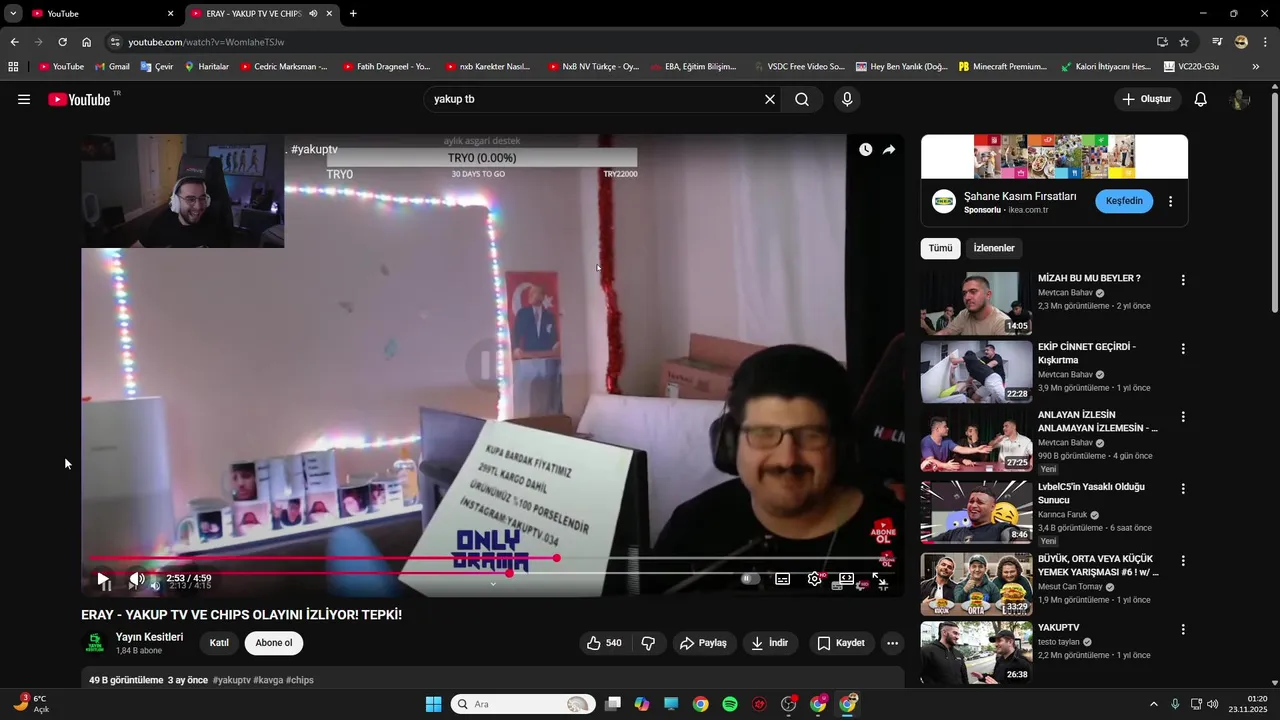This screenshot has height=720, width=1280.
Task: Dislike the video
Action: [648, 643]
